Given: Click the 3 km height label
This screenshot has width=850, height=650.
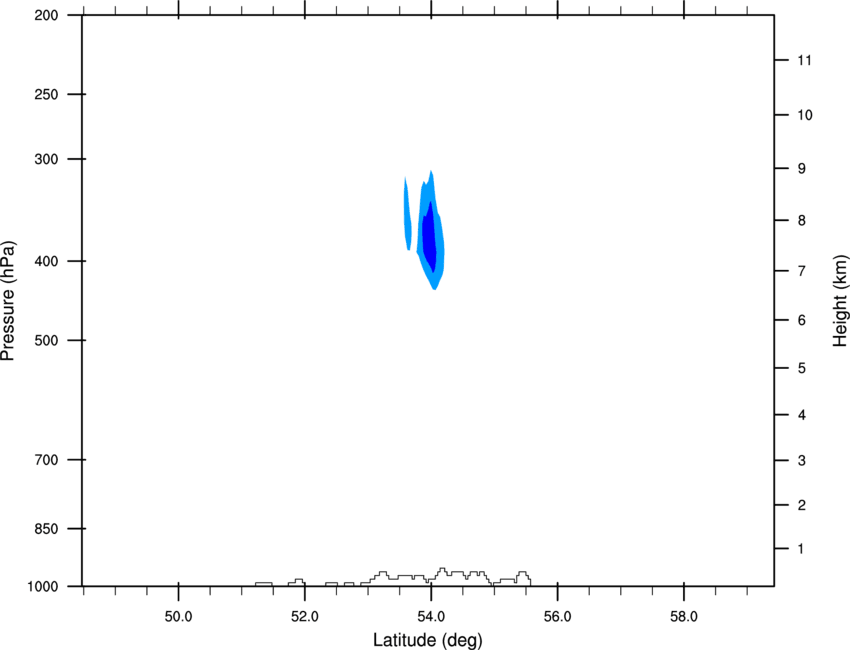Looking at the screenshot, I should [801, 461].
